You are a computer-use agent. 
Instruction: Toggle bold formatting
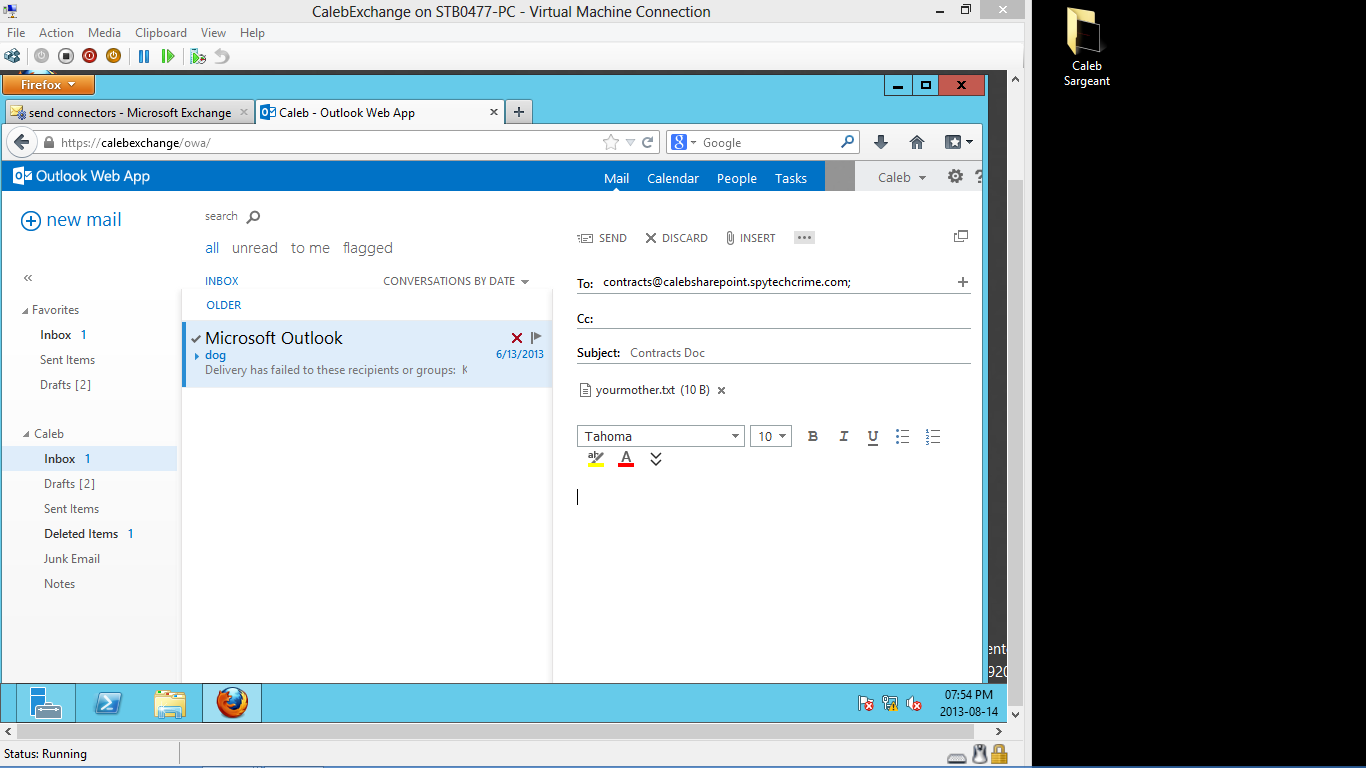tap(813, 436)
